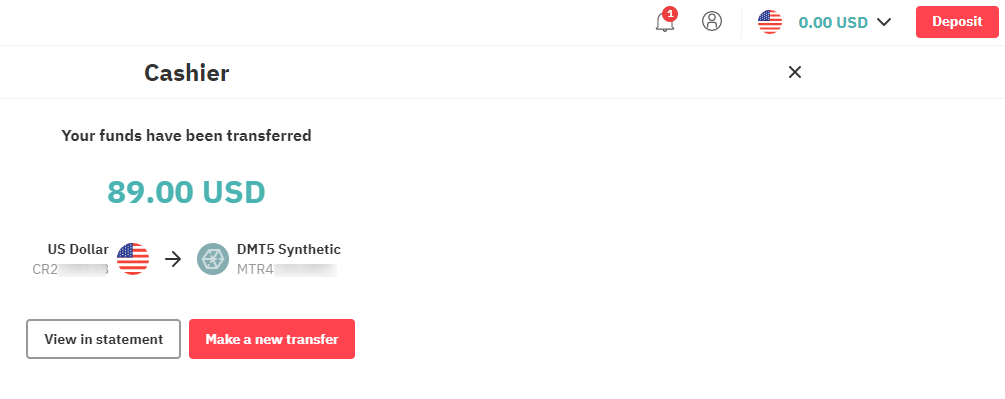Viewport: 1005px width, 399px height.
Task: Click the MTR4 destination account number
Action: [x=287, y=269]
